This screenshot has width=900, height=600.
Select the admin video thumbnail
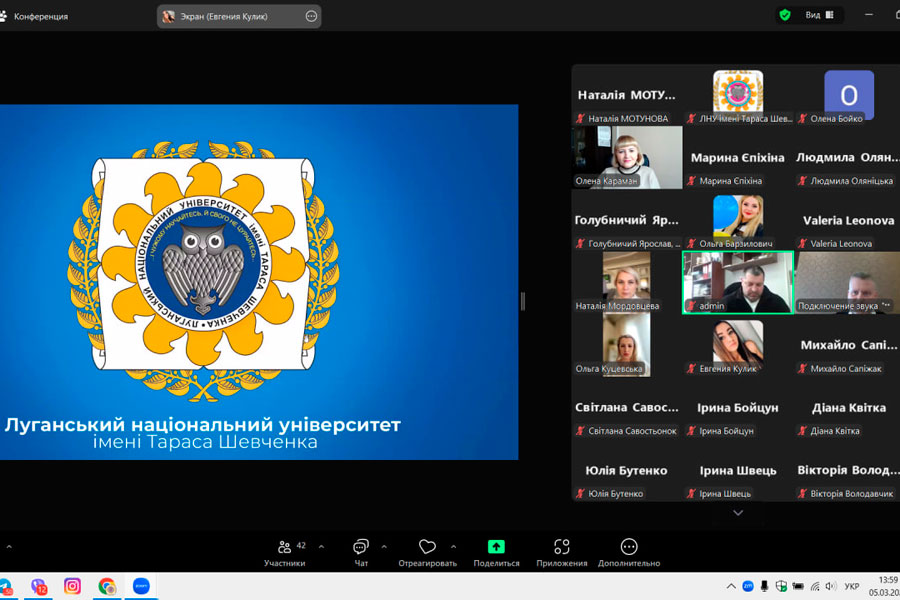[x=737, y=282]
